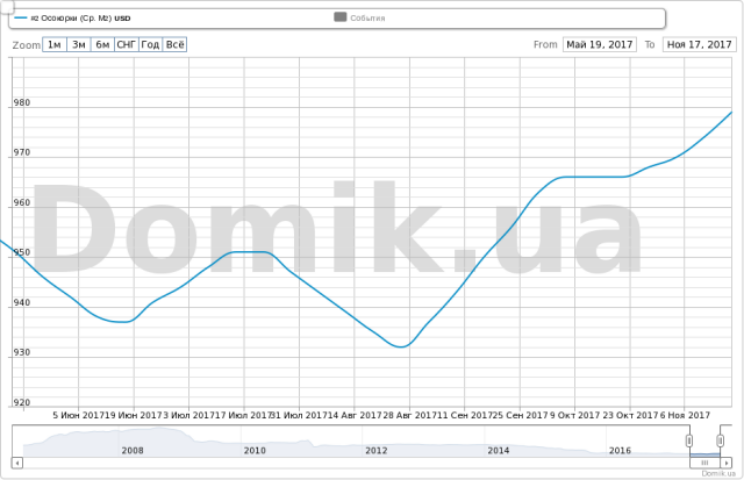The width and height of the screenshot is (744, 480).
Task: Click the 980 y-axis label
Action: (x=22, y=102)
